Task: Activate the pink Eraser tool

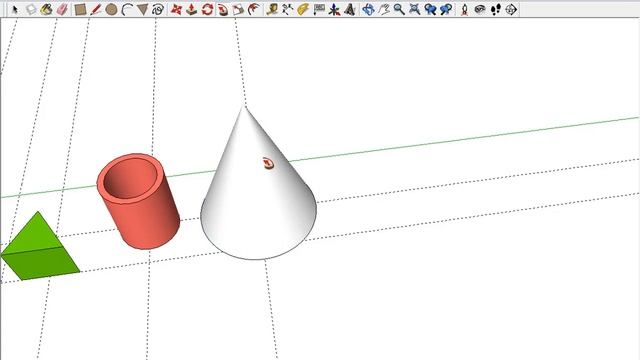Action: pyautogui.click(x=62, y=9)
